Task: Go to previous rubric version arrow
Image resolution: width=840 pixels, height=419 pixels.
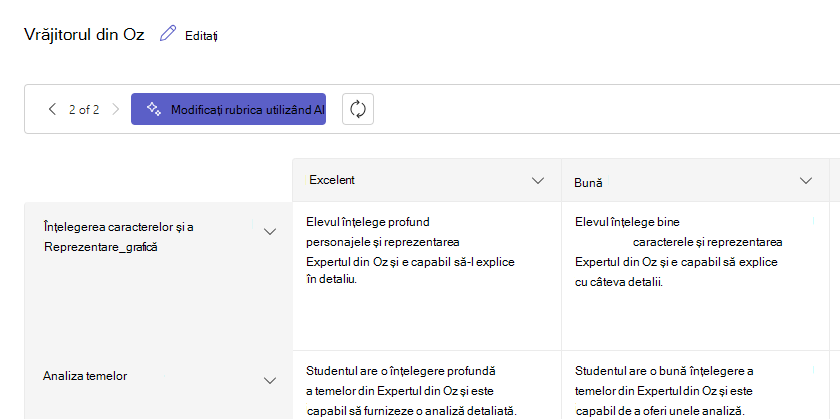Action: (52, 109)
